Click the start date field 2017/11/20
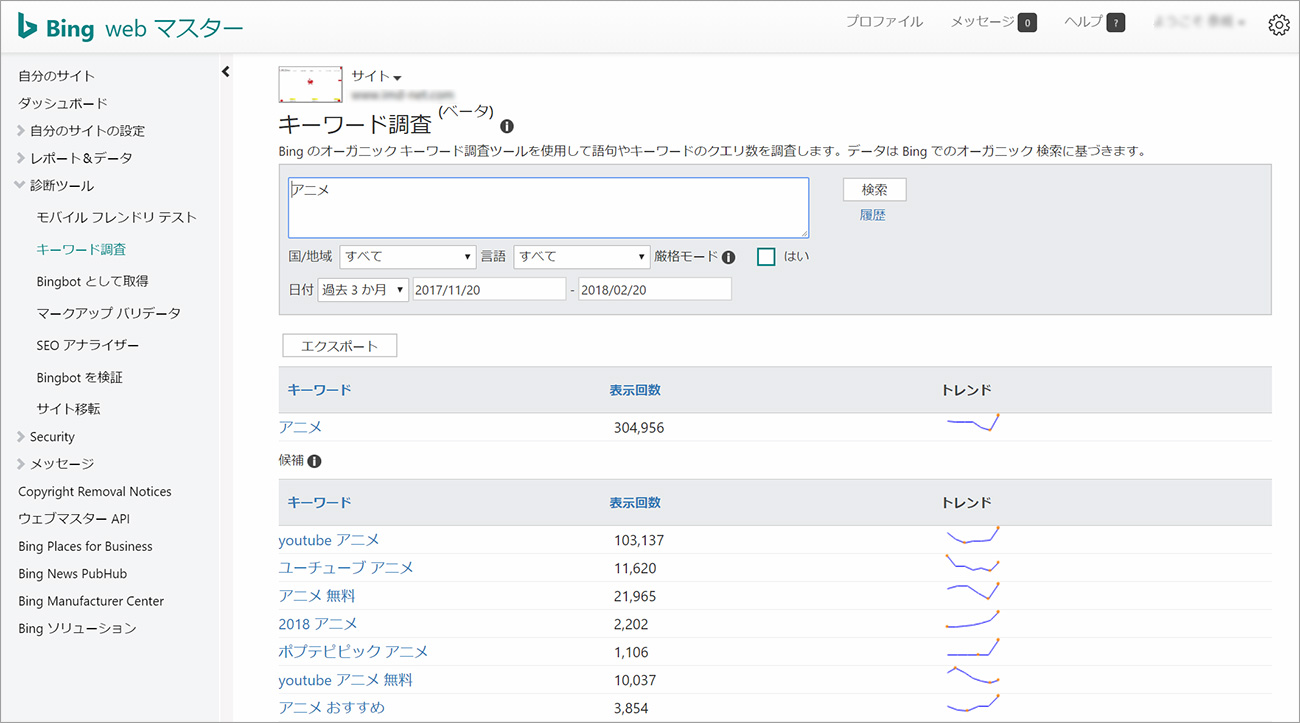Viewport: 1300px width, 723px height. [x=489, y=289]
